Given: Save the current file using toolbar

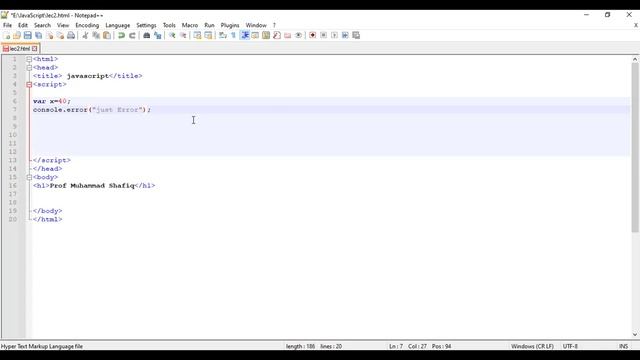Looking at the screenshot, I should coord(27,36).
